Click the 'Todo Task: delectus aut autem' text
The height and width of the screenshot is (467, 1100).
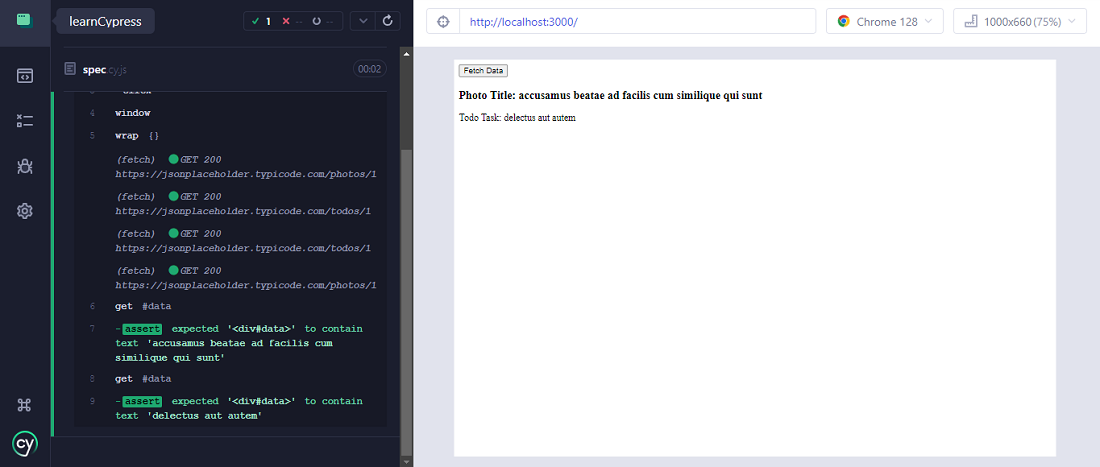point(517,118)
